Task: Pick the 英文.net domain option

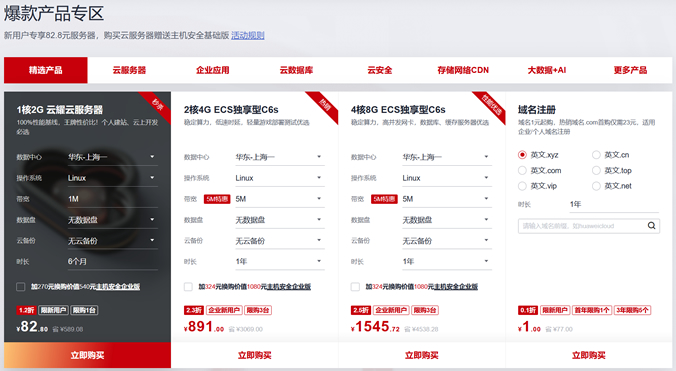Action: click(596, 186)
